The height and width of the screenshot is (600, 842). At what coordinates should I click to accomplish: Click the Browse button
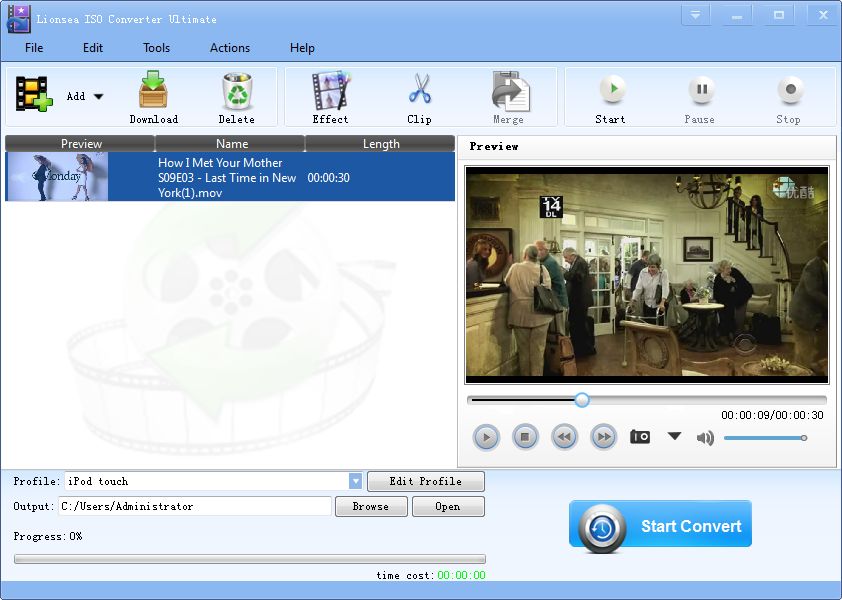pyautogui.click(x=371, y=506)
